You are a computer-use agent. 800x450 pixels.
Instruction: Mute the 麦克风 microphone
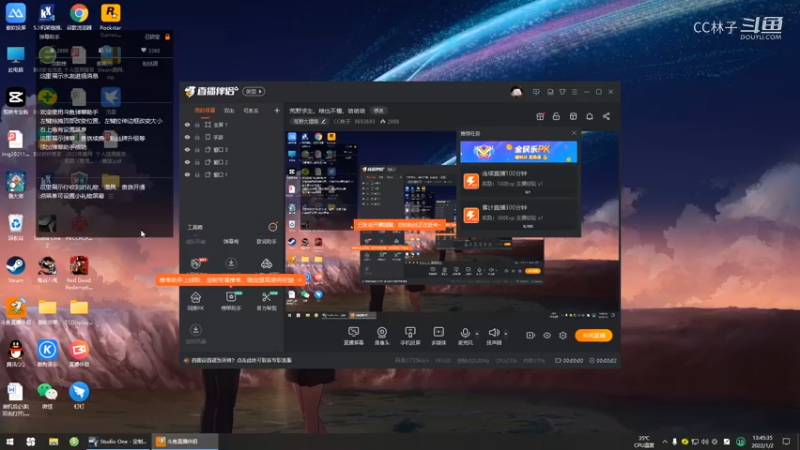tap(465, 336)
